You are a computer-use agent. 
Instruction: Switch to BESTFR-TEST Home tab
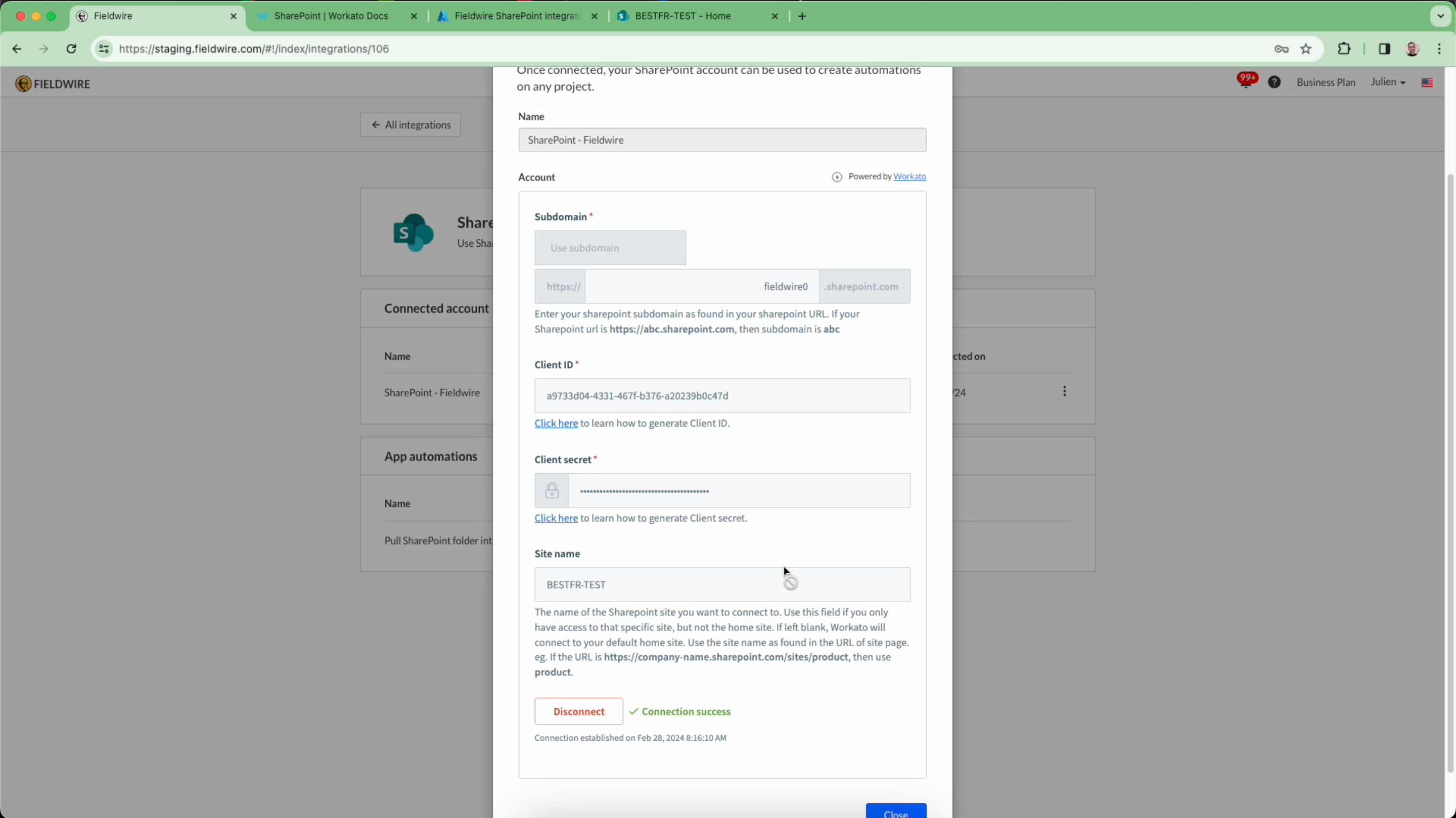[x=683, y=16]
